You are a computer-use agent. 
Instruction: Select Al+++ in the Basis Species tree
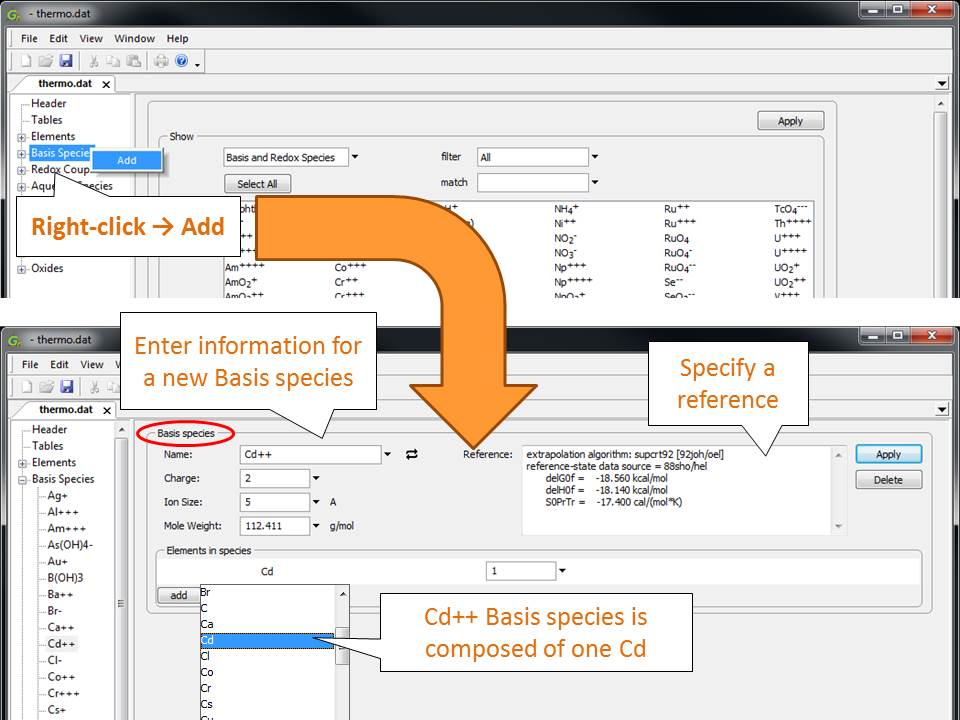63,512
